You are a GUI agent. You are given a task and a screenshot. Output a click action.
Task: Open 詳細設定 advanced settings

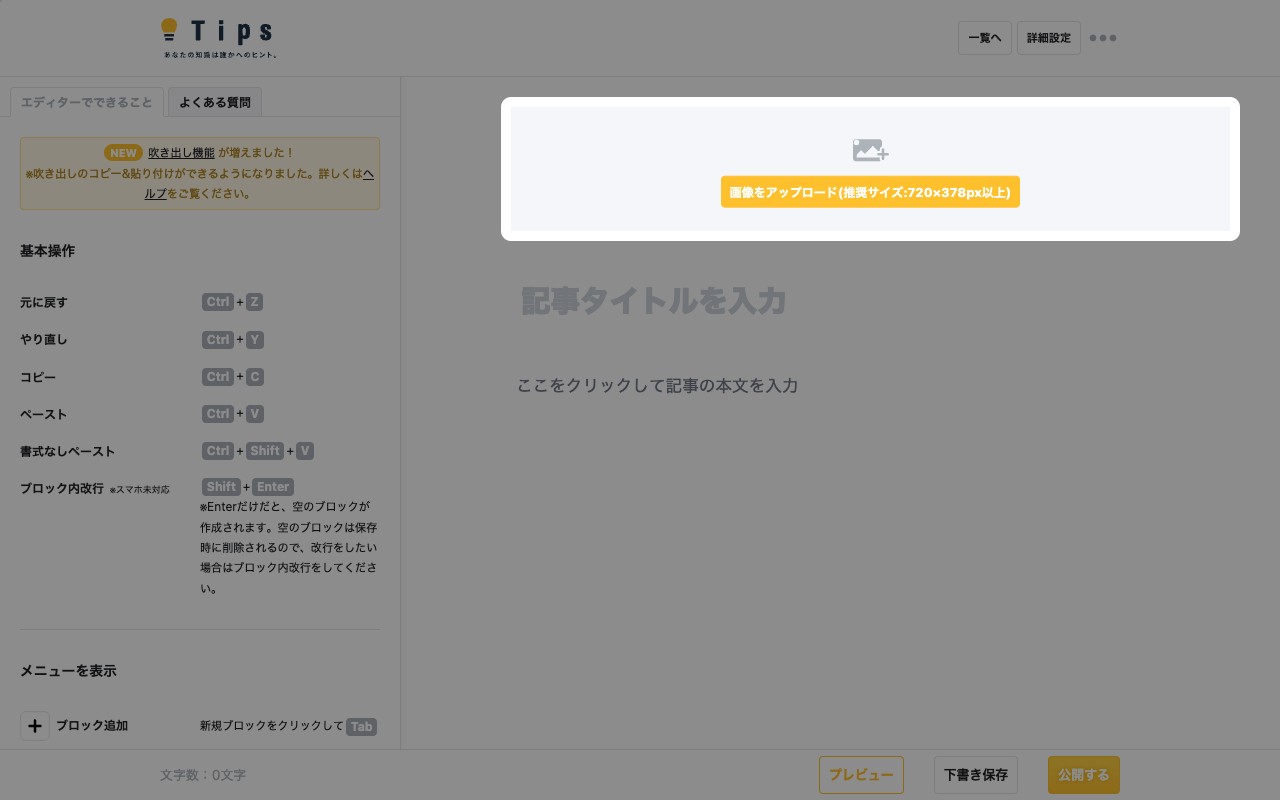coord(1049,38)
